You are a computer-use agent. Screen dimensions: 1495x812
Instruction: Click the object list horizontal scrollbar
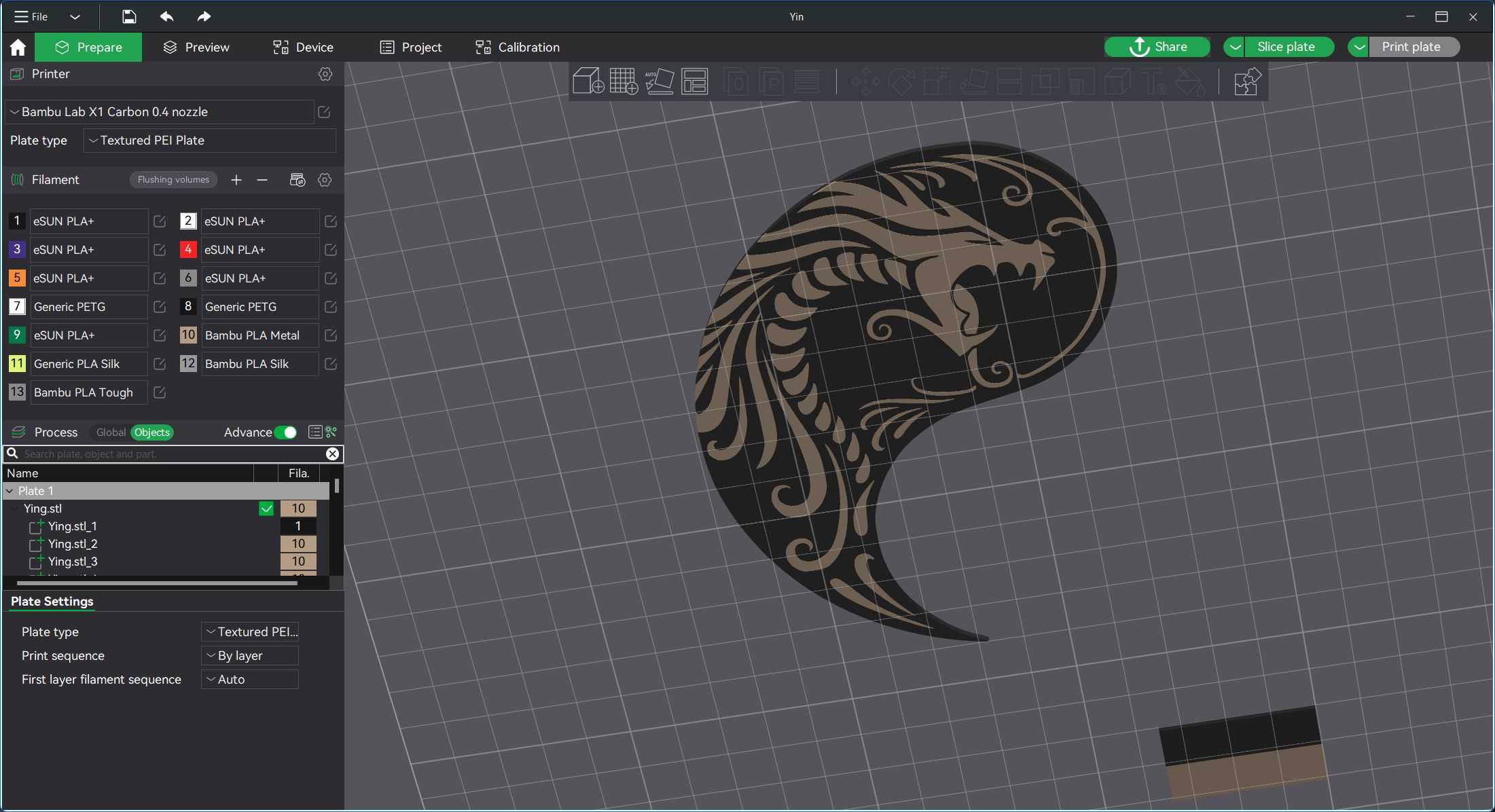(x=157, y=583)
